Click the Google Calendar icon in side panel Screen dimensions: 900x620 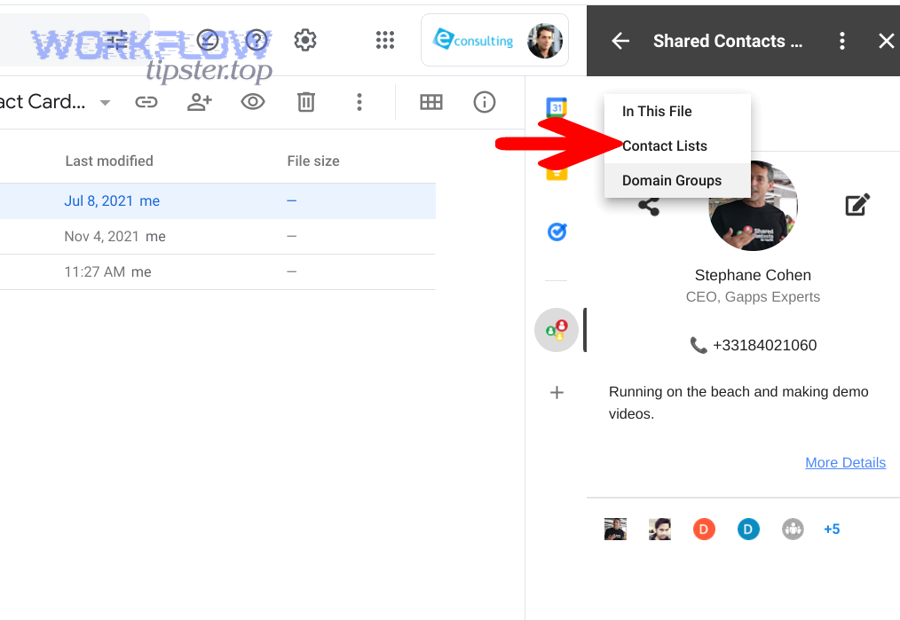click(x=557, y=108)
